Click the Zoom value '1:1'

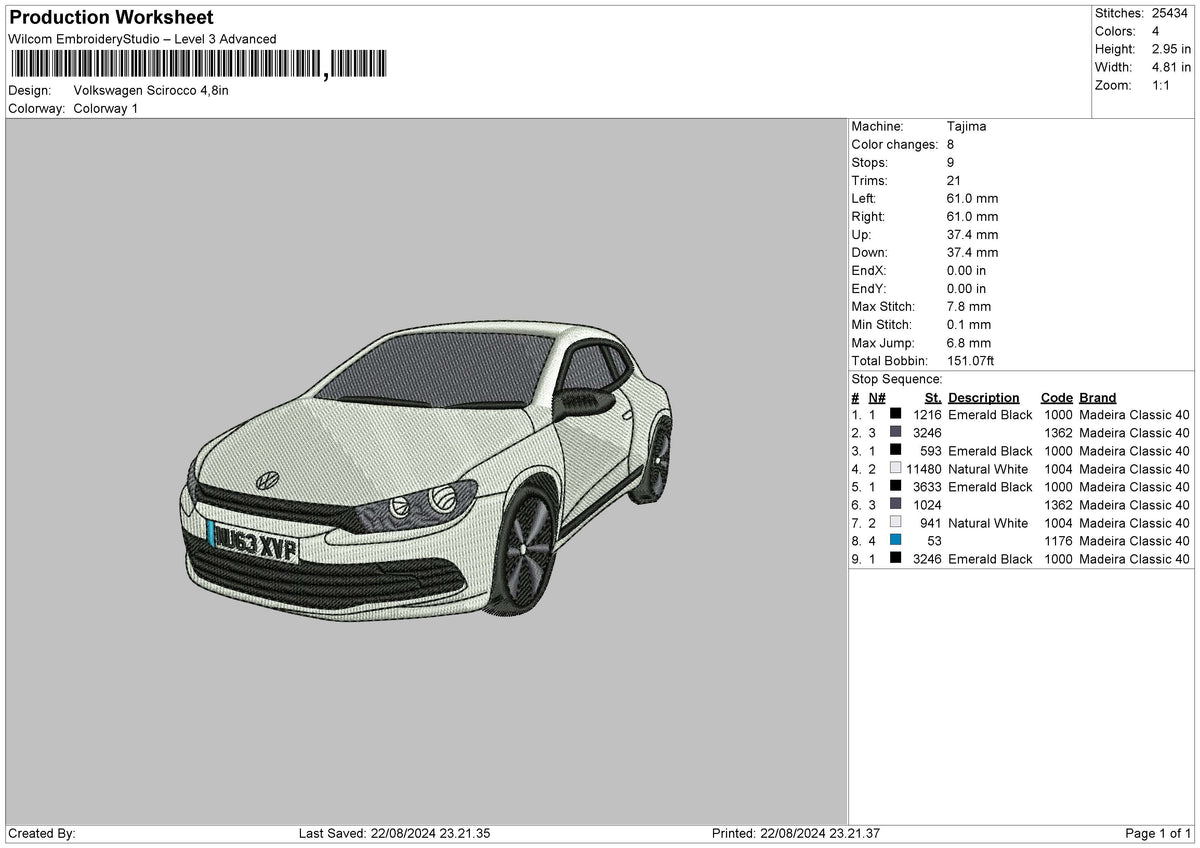1162,85
